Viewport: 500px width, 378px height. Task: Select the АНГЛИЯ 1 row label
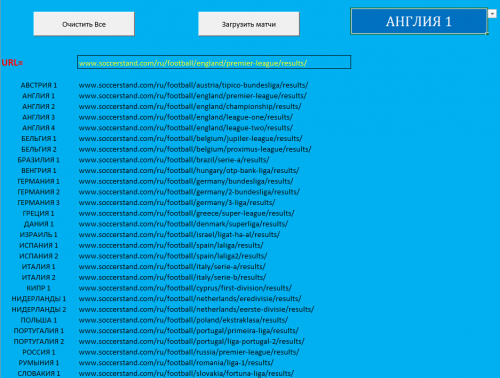point(39,96)
